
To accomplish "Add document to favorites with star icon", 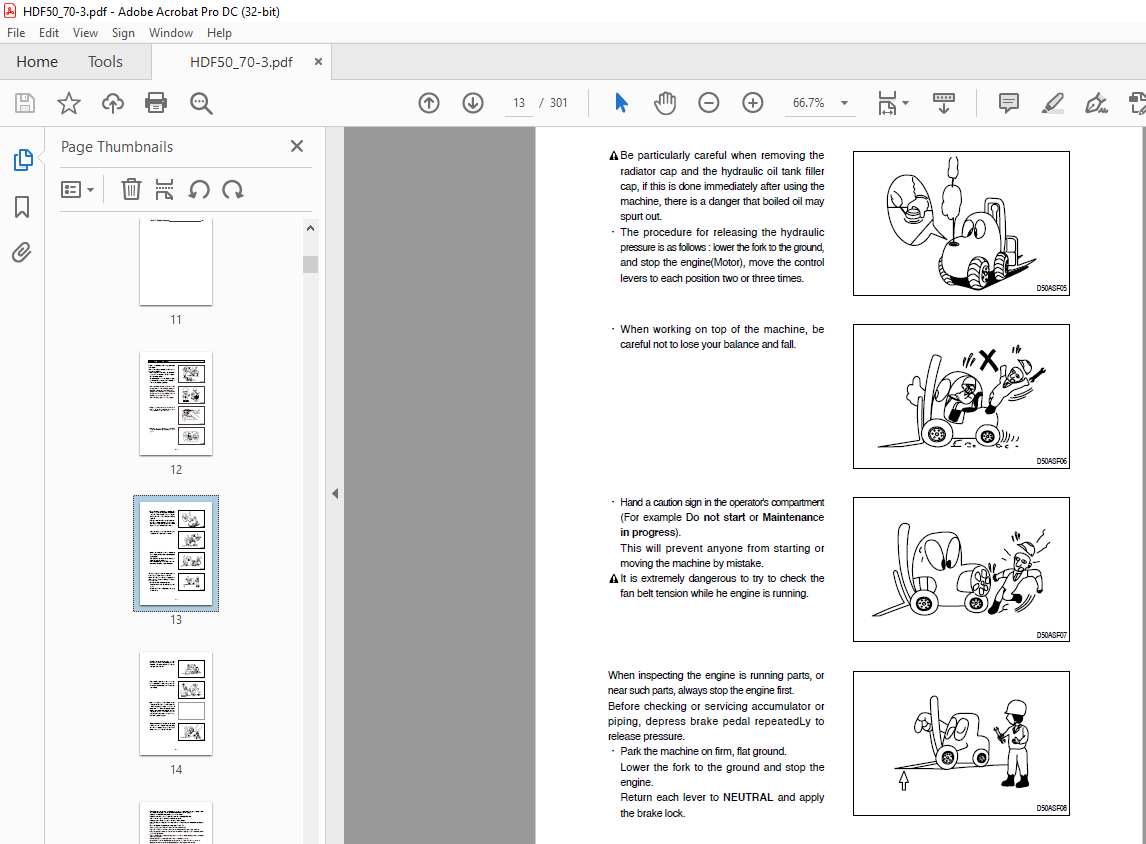I will coord(69,103).
